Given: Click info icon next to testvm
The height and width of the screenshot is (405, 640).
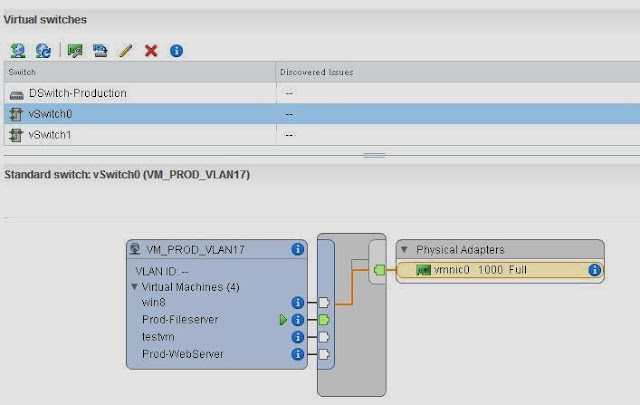Looking at the screenshot, I should coord(298,337).
